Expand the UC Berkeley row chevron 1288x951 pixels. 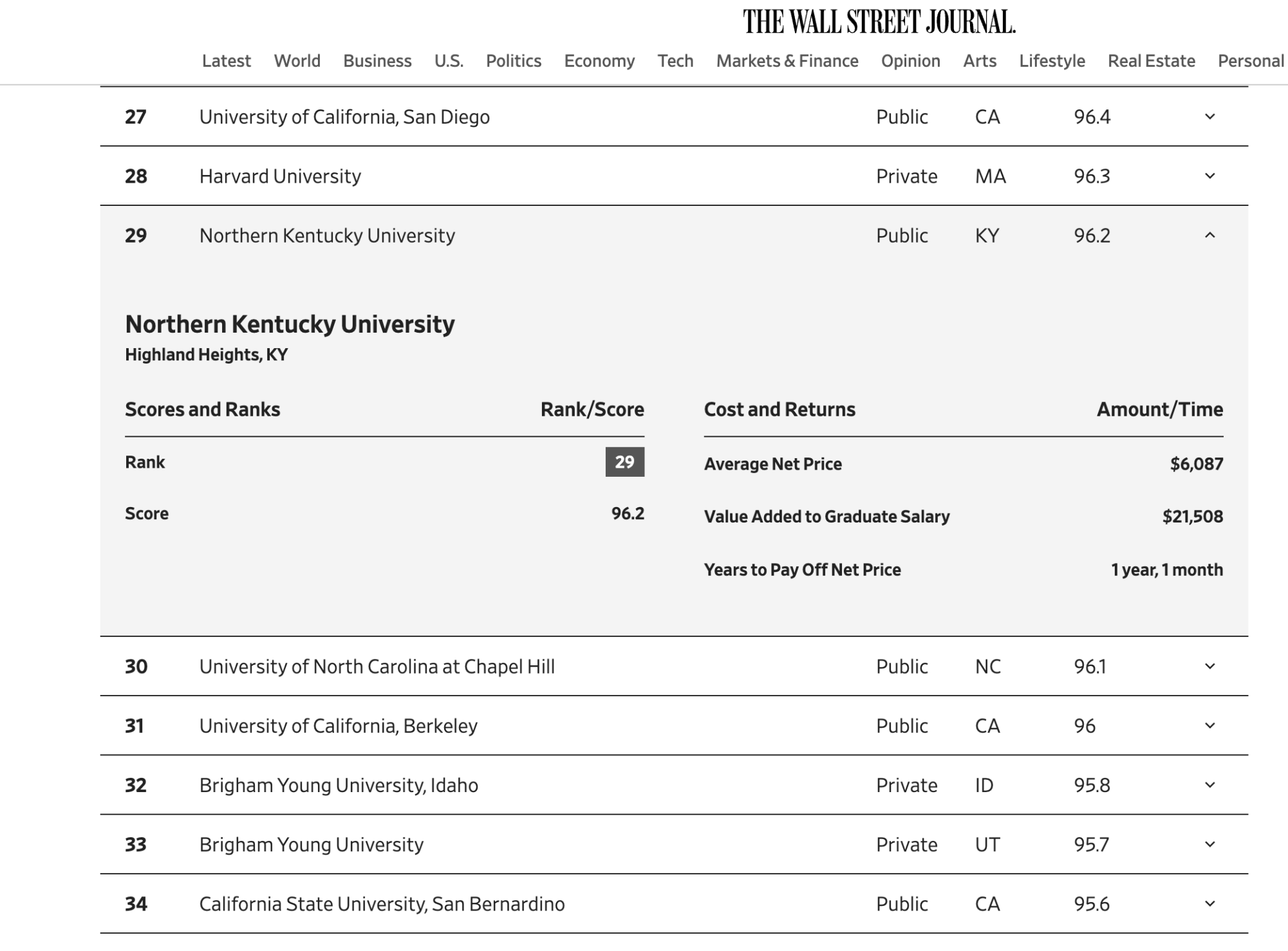point(1209,726)
